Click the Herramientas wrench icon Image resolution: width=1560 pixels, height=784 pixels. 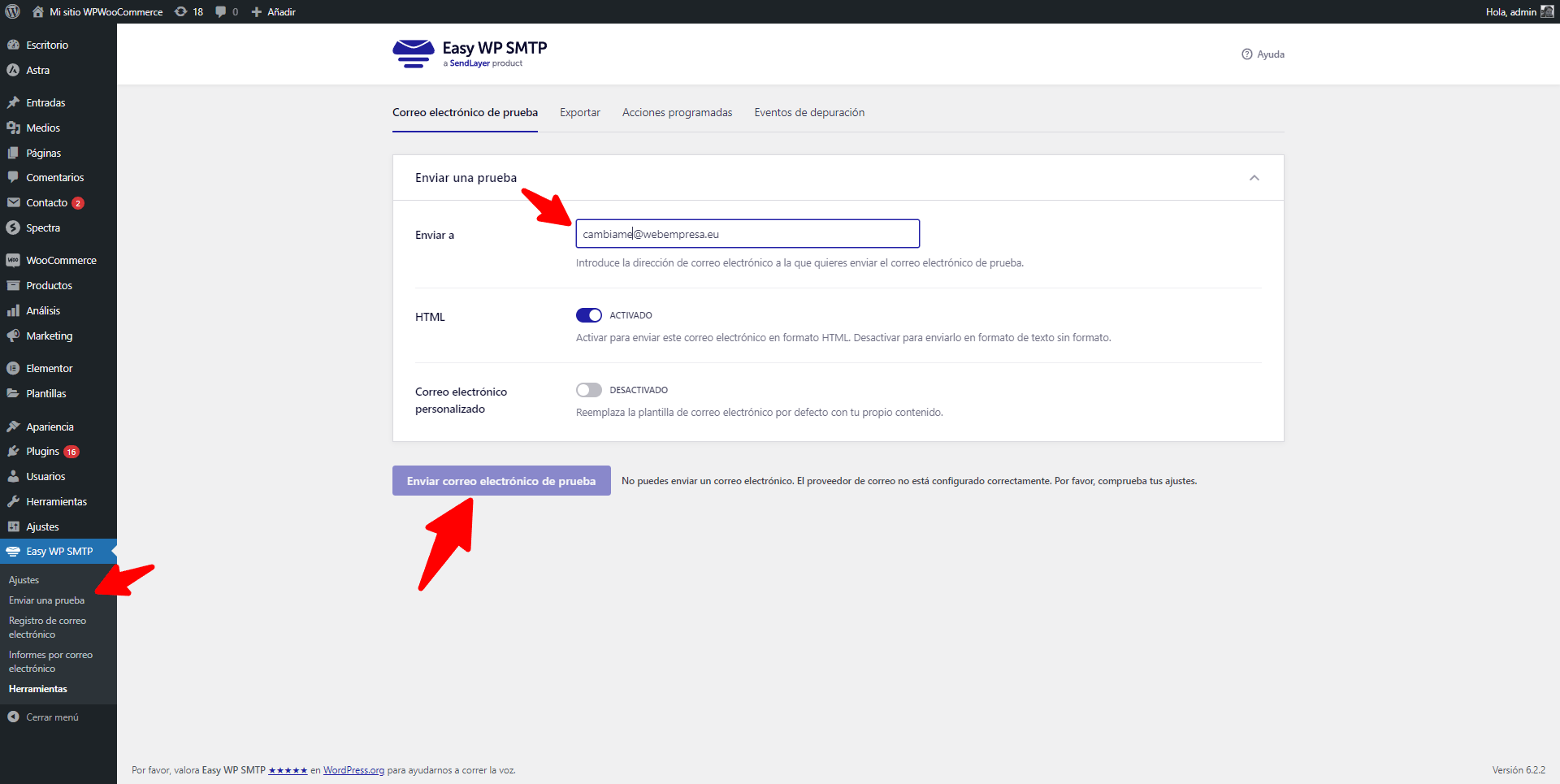click(x=13, y=501)
